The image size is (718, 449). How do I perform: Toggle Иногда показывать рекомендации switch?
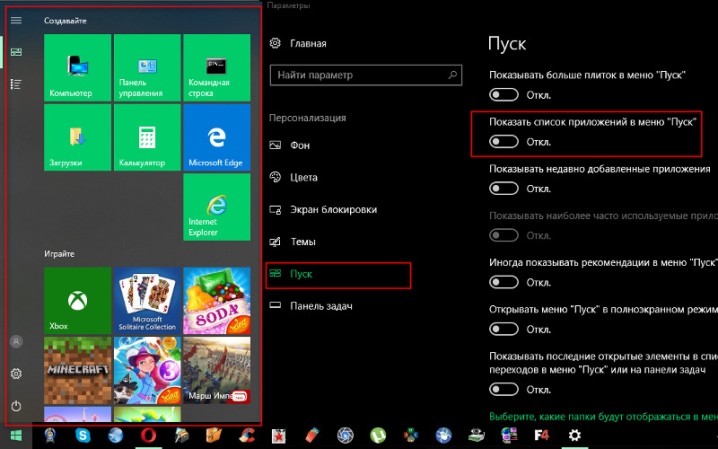pyautogui.click(x=504, y=282)
